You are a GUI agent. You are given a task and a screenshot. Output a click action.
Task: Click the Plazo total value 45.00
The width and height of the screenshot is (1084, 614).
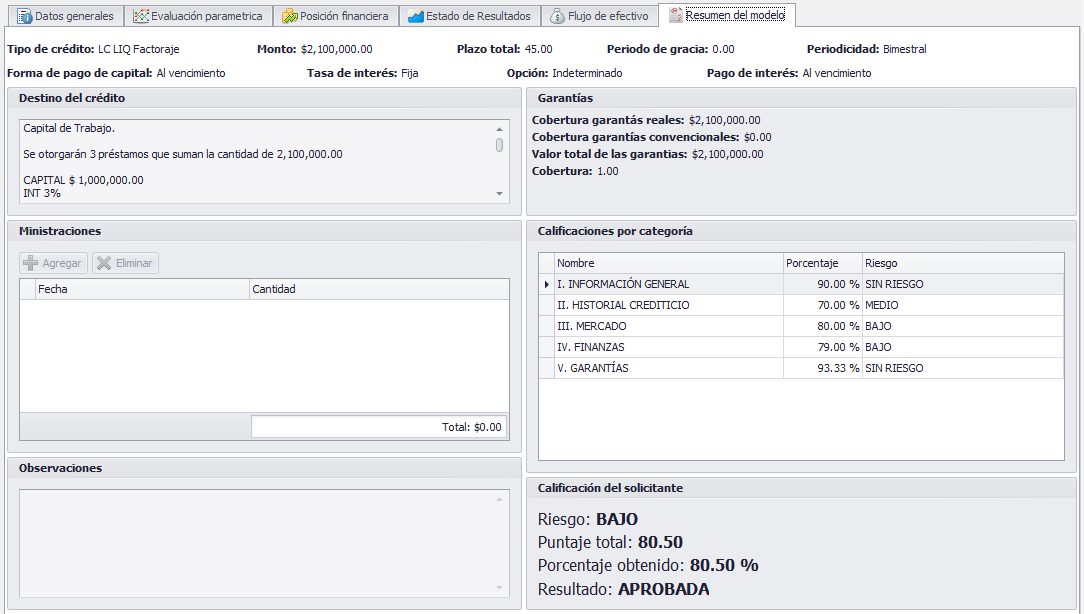tap(539, 49)
